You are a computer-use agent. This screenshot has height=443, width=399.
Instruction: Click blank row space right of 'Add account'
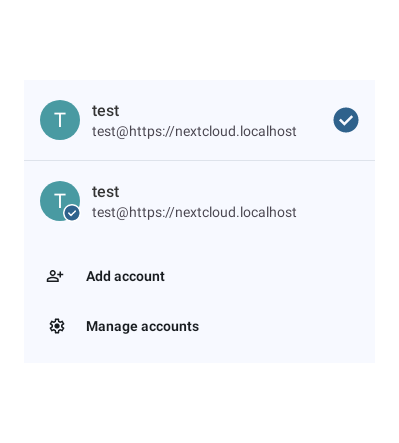268,276
